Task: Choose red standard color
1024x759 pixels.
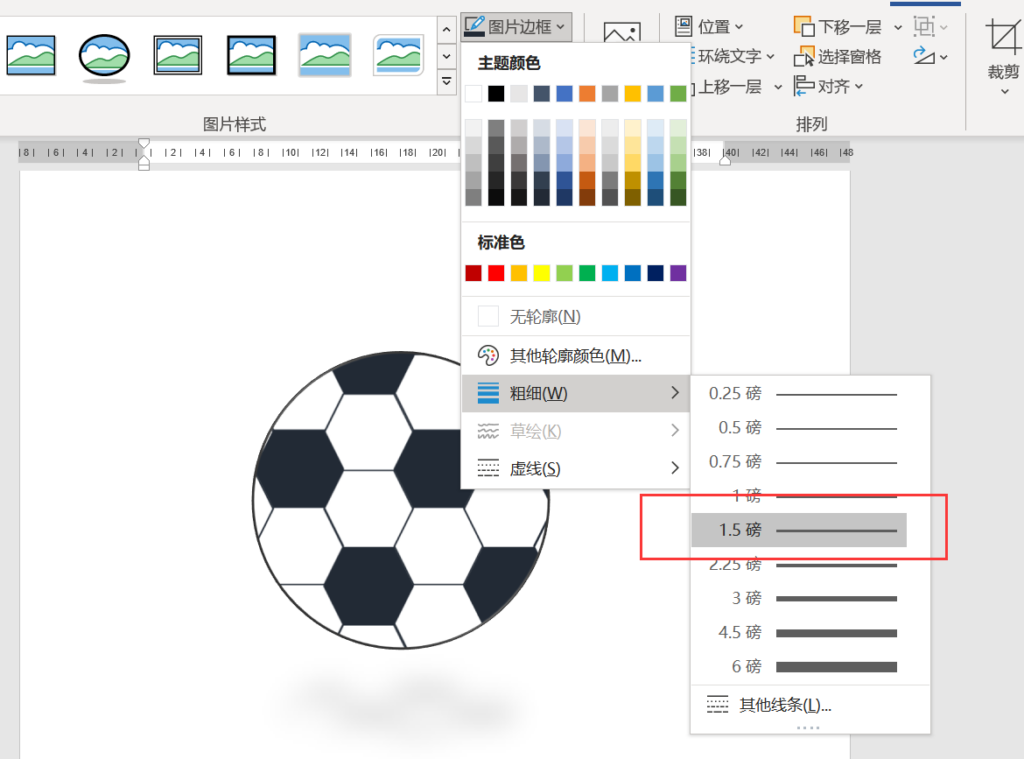Action: pyautogui.click(x=496, y=273)
